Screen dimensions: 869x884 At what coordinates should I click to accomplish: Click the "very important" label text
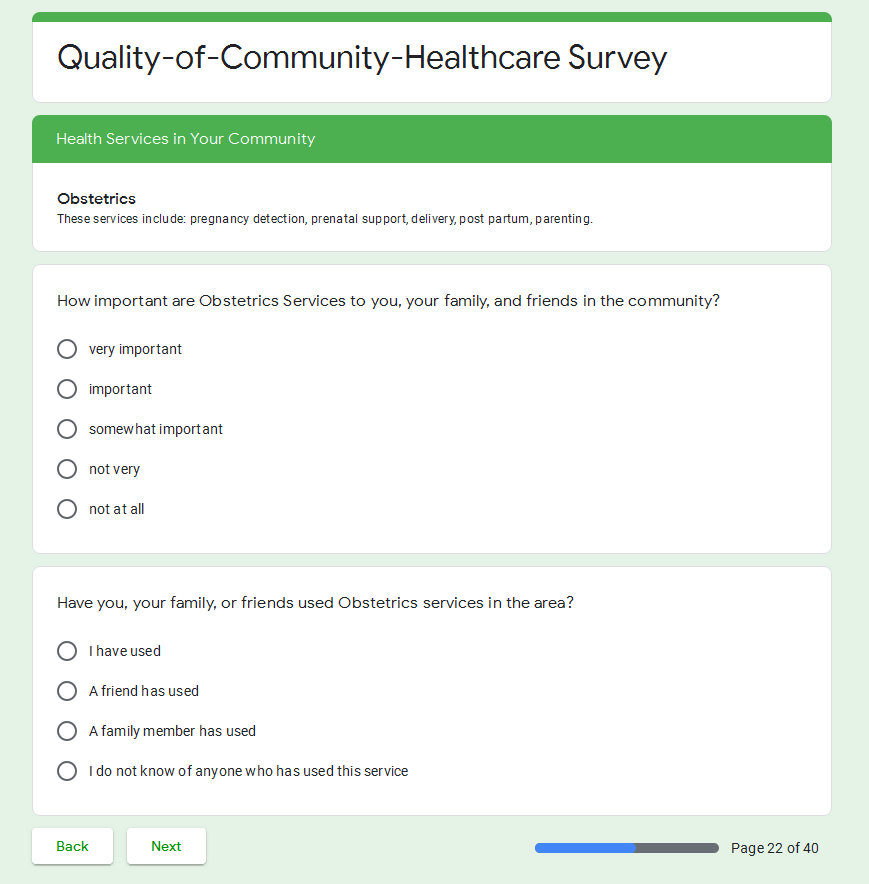135,349
